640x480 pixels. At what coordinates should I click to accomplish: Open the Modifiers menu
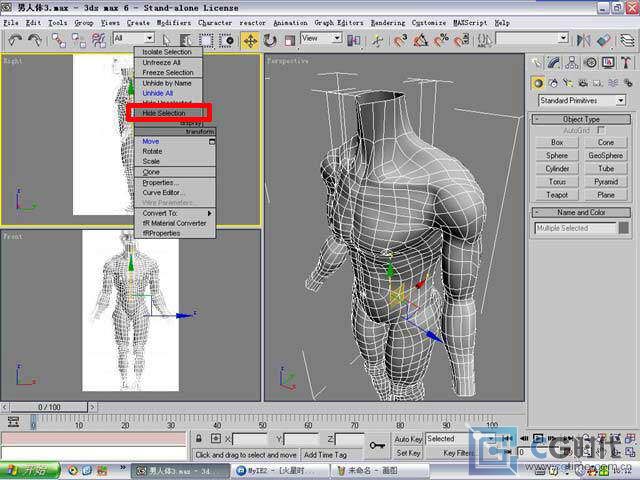tap(173, 23)
